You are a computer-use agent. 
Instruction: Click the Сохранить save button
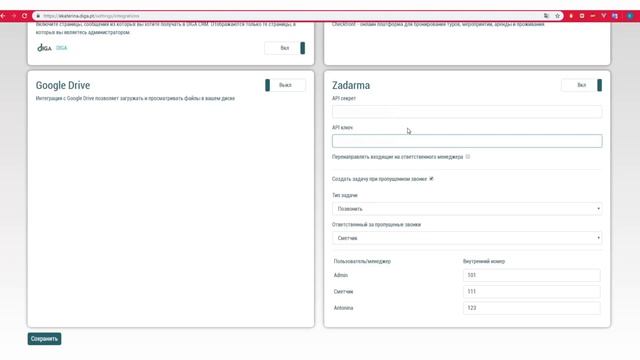tap(44, 339)
